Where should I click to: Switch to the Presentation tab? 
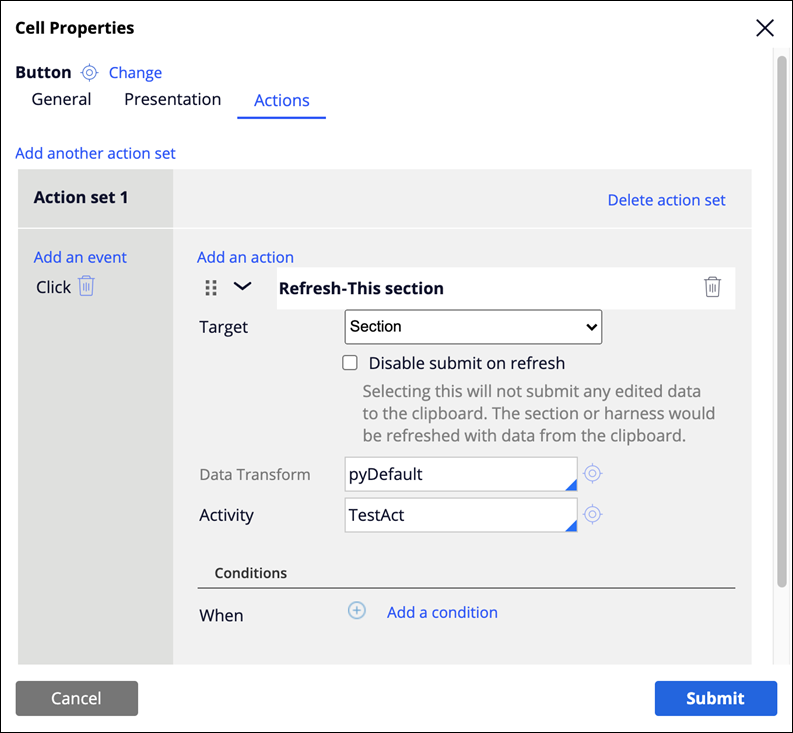click(x=172, y=99)
